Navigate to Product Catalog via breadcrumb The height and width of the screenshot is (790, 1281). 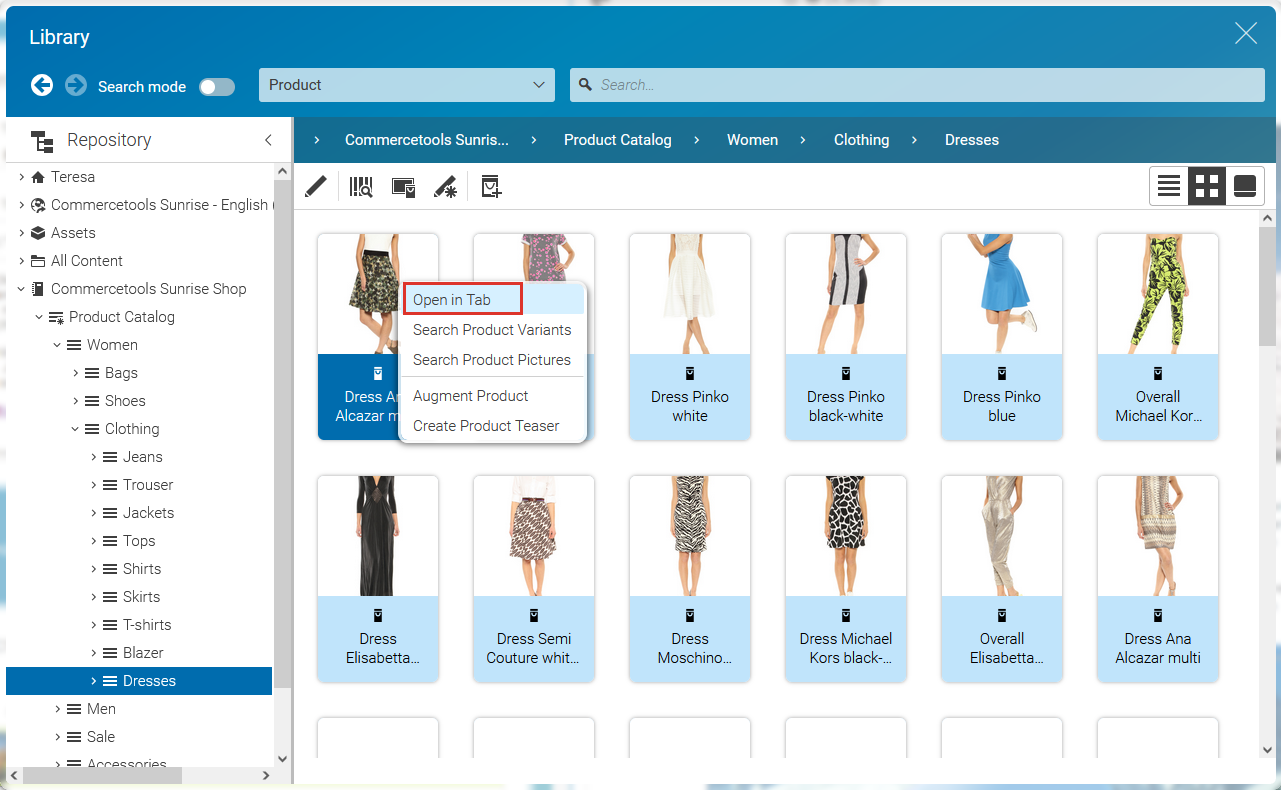(x=617, y=139)
